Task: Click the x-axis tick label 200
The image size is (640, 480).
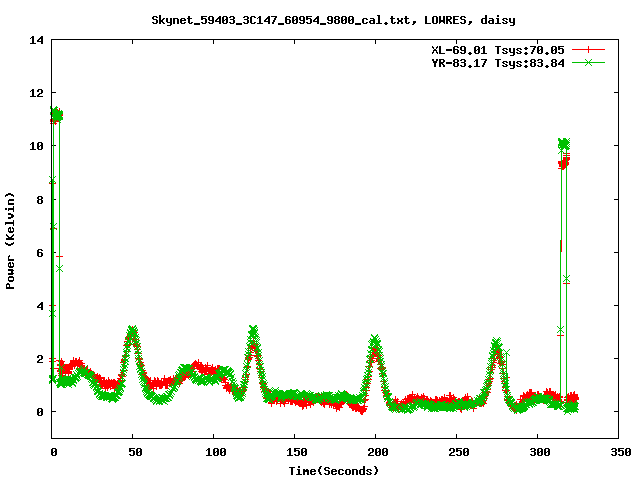Action: (378, 452)
